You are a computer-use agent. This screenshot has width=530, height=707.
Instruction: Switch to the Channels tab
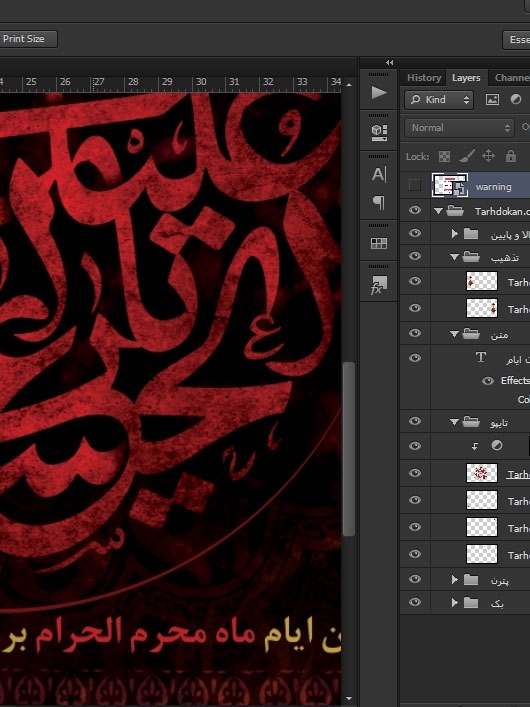click(511, 78)
